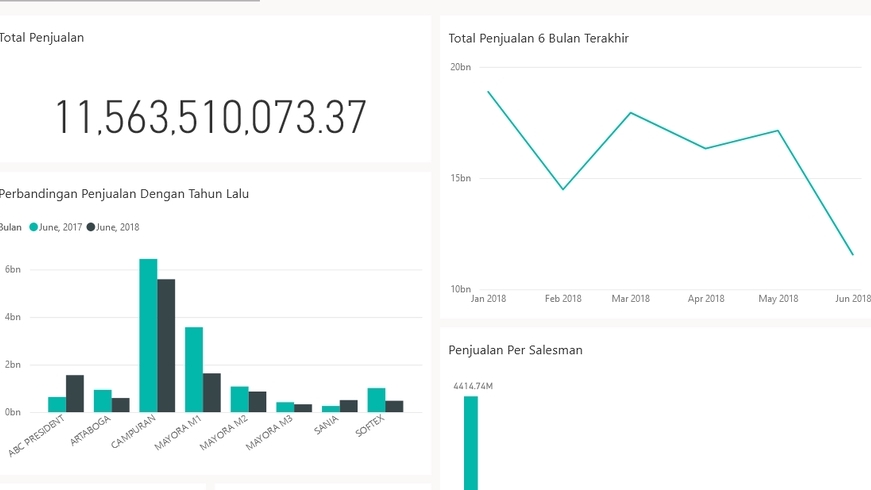Select the Mar 2018 peak on line chart
Image resolution: width=871 pixels, height=490 pixels.
pos(631,113)
